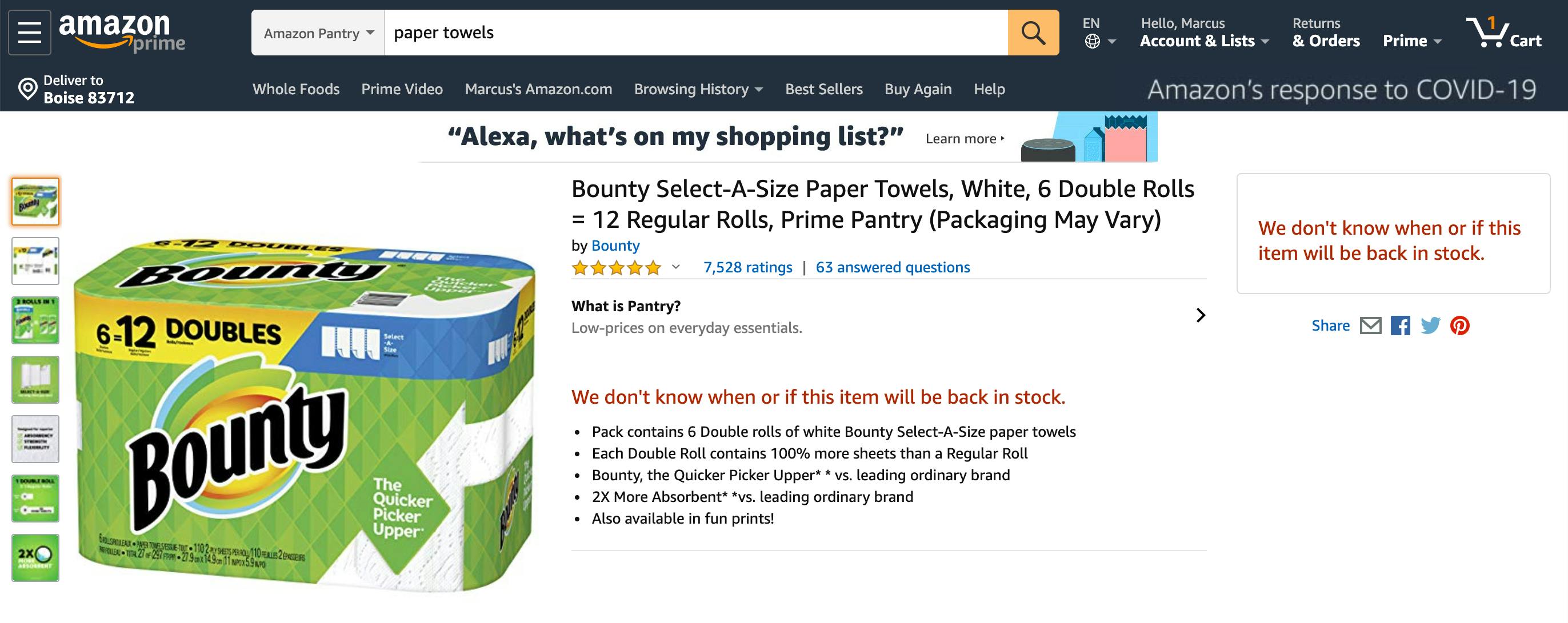The height and width of the screenshot is (623, 1568).
Task: Open the Amazon Pantry search category dropdown
Action: pyautogui.click(x=318, y=33)
